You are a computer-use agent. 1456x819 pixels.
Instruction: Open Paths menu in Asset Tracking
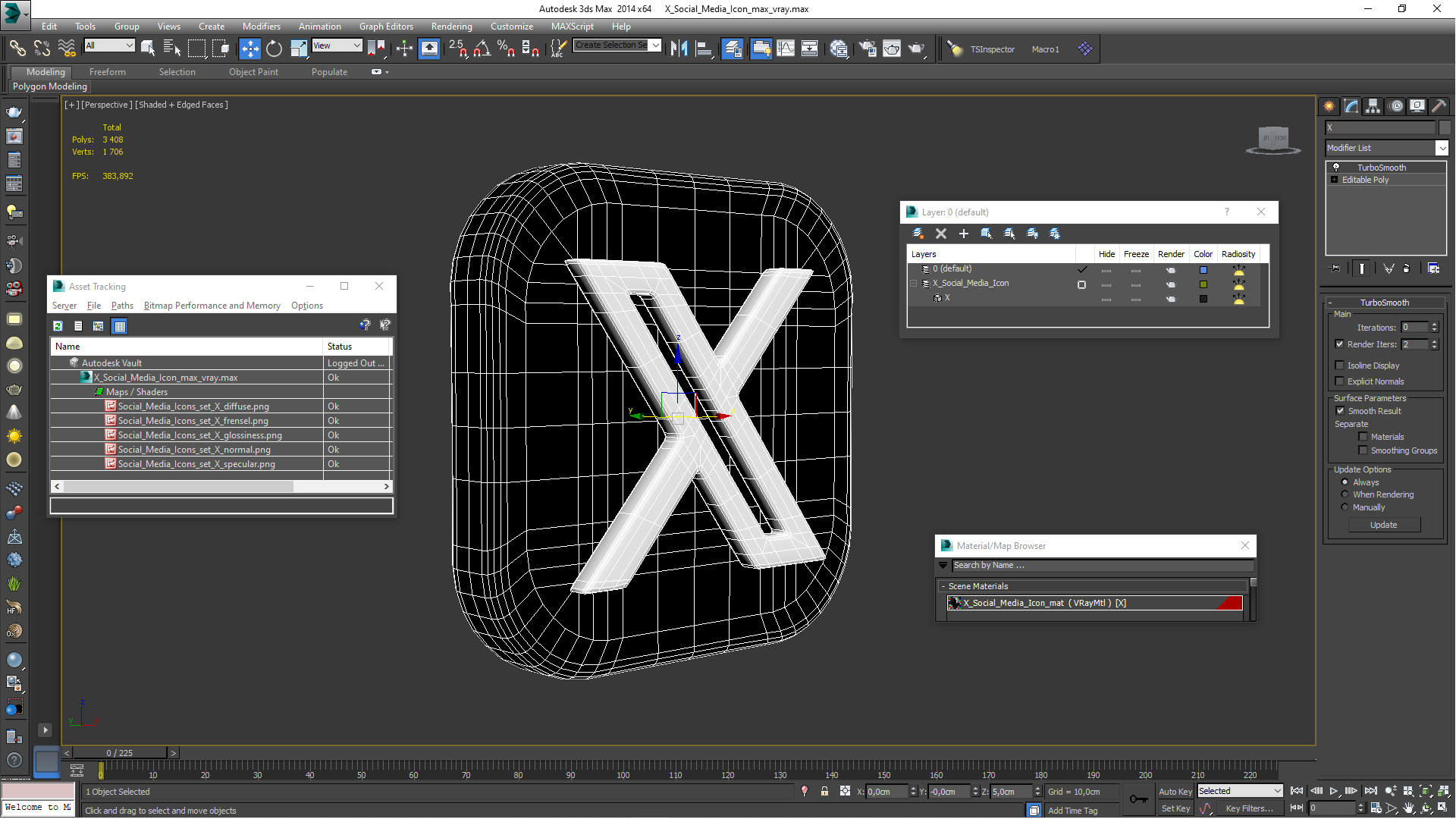(122, 306)
